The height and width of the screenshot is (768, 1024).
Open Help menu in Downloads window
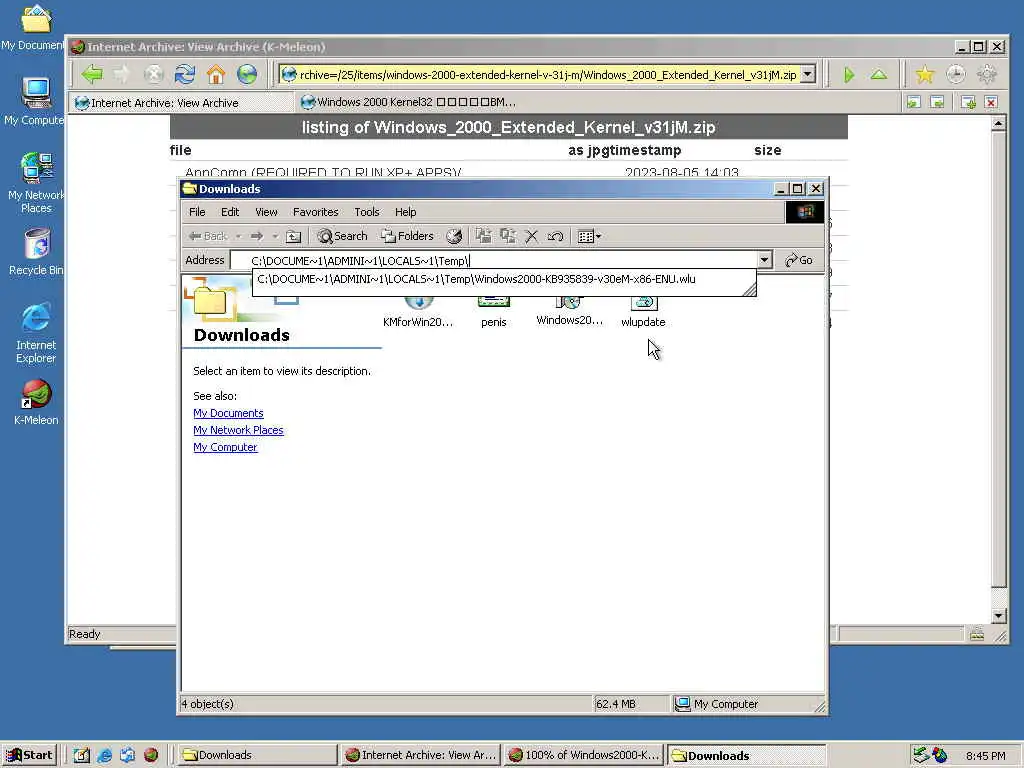click(x=405, y=212)
